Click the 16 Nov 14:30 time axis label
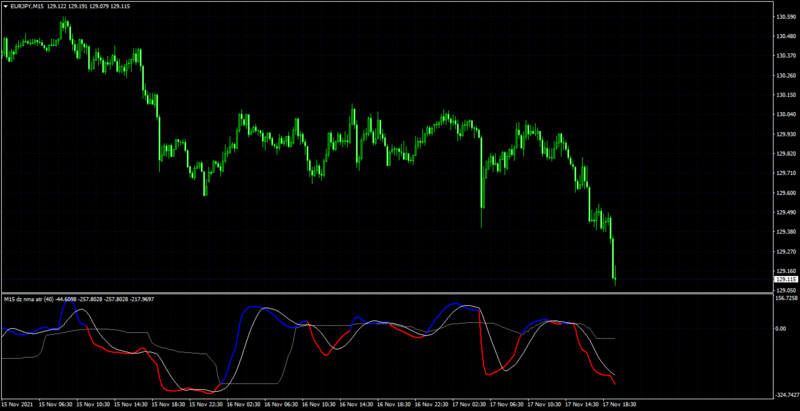800x411 pixels. pos(357,405)
